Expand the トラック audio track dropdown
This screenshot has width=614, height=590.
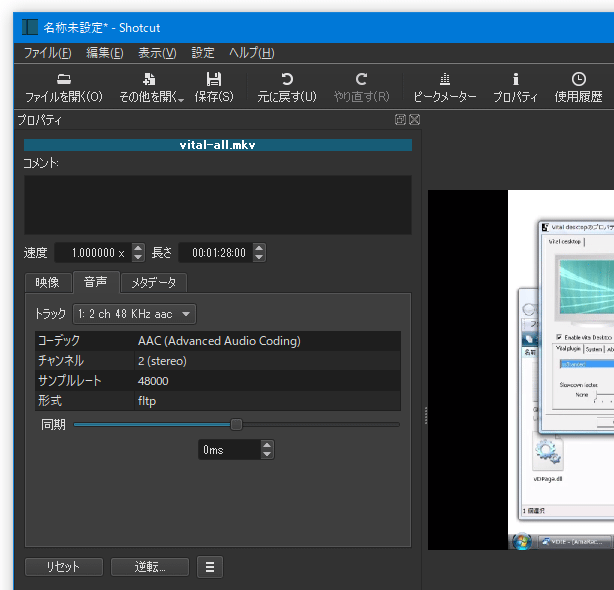[x=134, y=314]
